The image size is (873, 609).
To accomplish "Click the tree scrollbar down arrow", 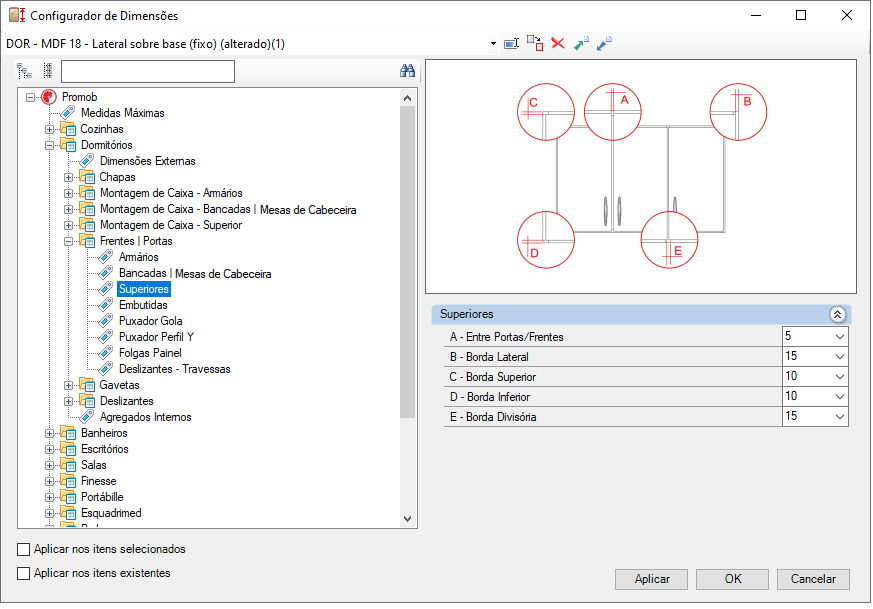I will pyautogui.click(x=408, y=519).
